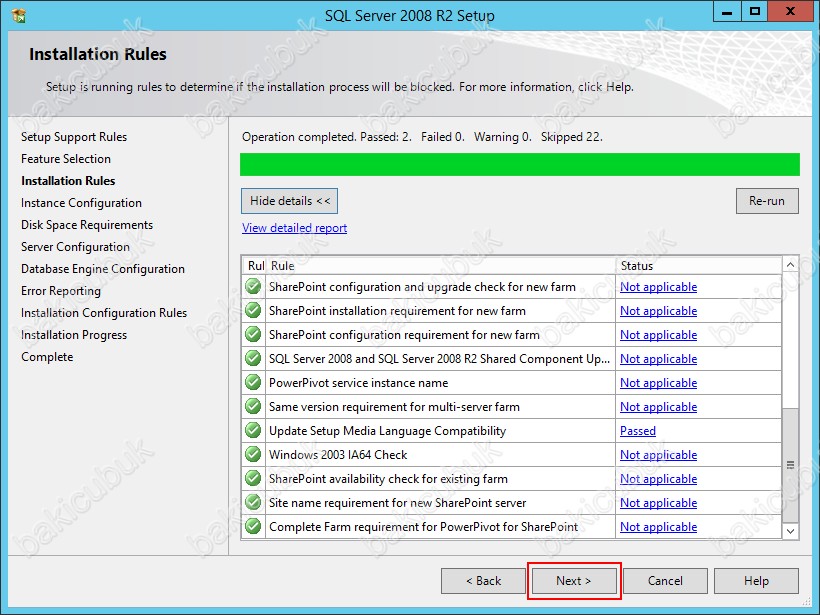The height and width of the screenshot is (615, 820).
Task: Click green check icon for SQL Server Shared Component row
Action: pos(253,359)
